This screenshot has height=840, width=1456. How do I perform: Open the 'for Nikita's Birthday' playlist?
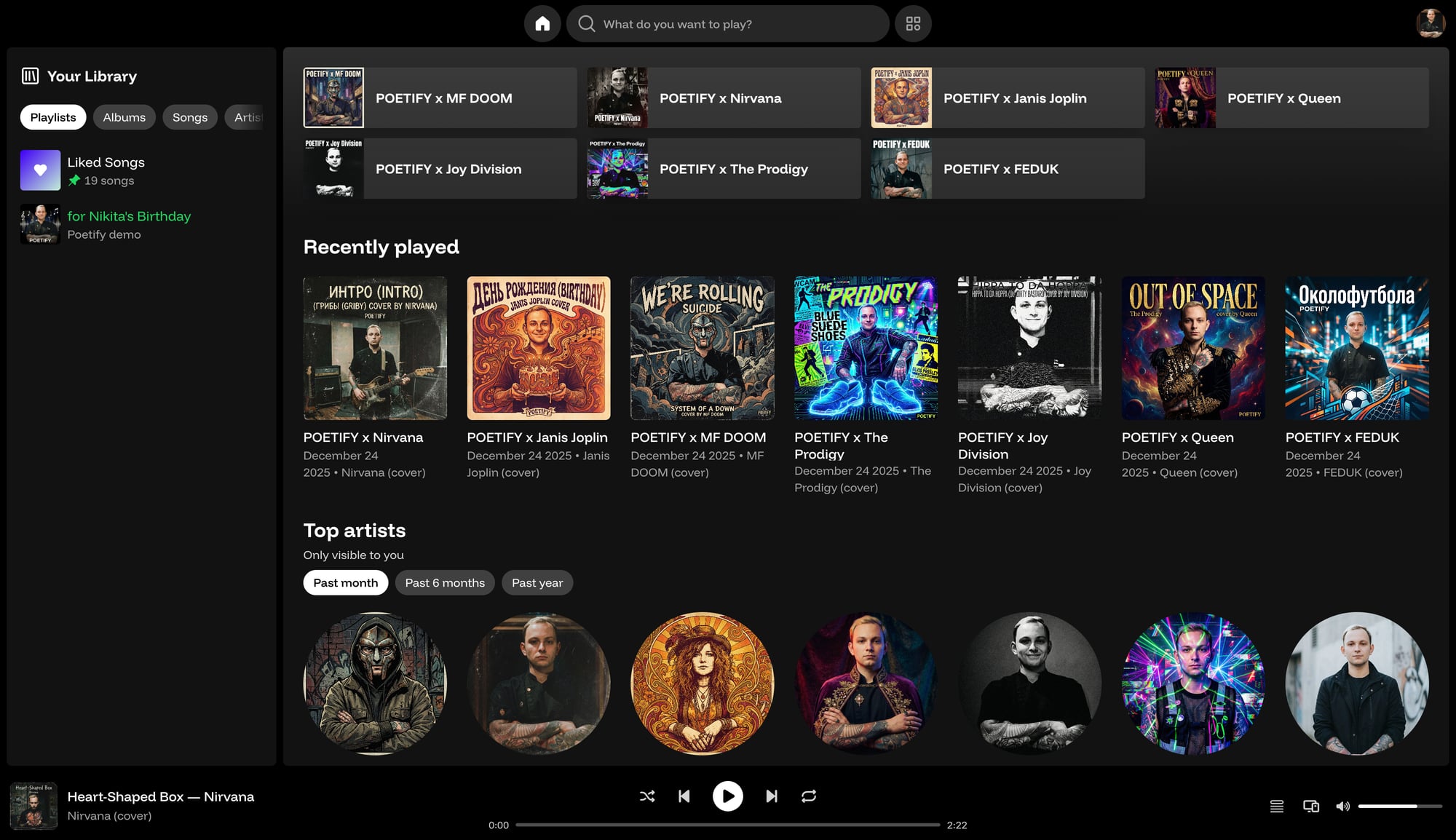click(129, 216)
